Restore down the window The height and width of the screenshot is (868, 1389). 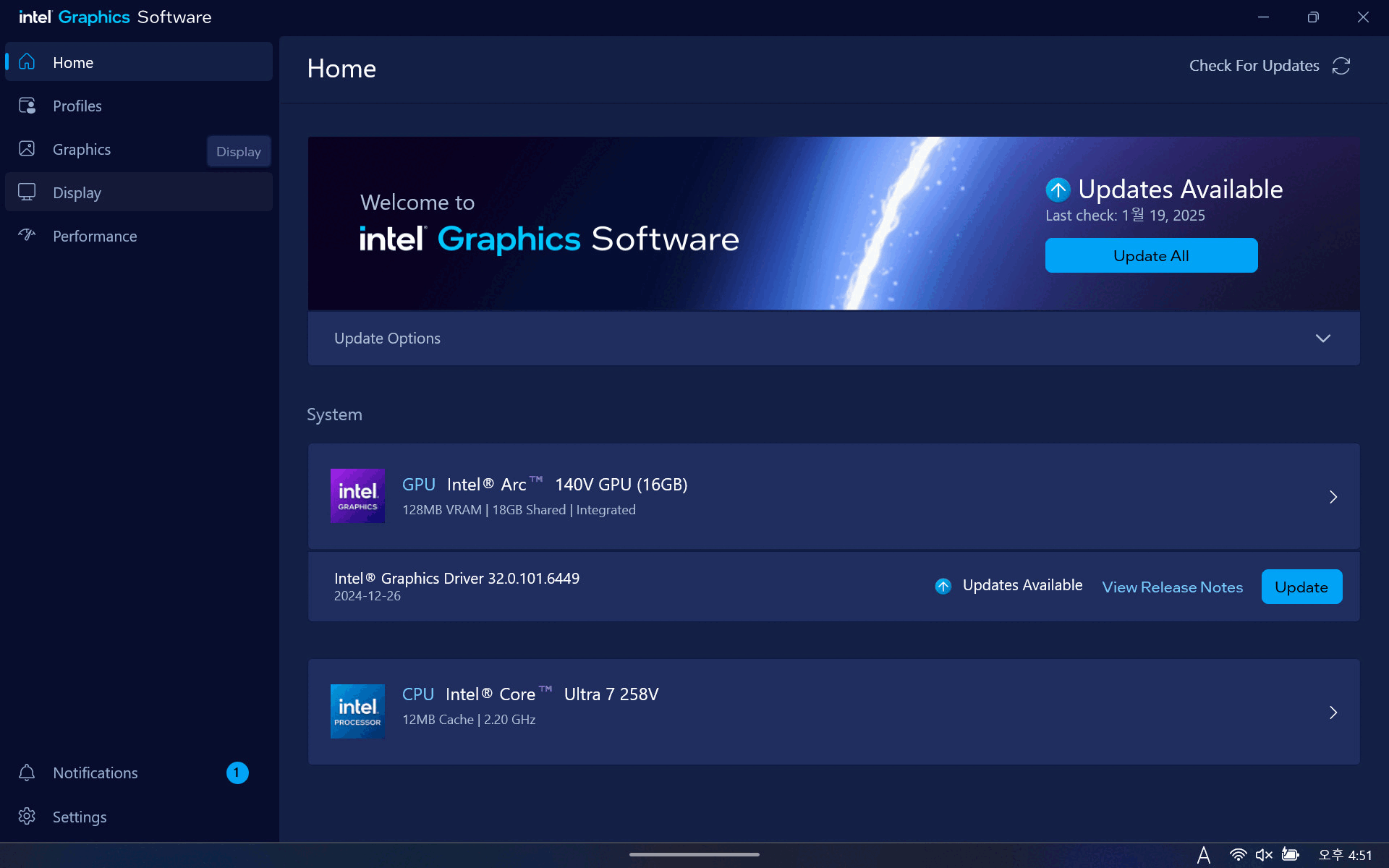[1313, 17]
